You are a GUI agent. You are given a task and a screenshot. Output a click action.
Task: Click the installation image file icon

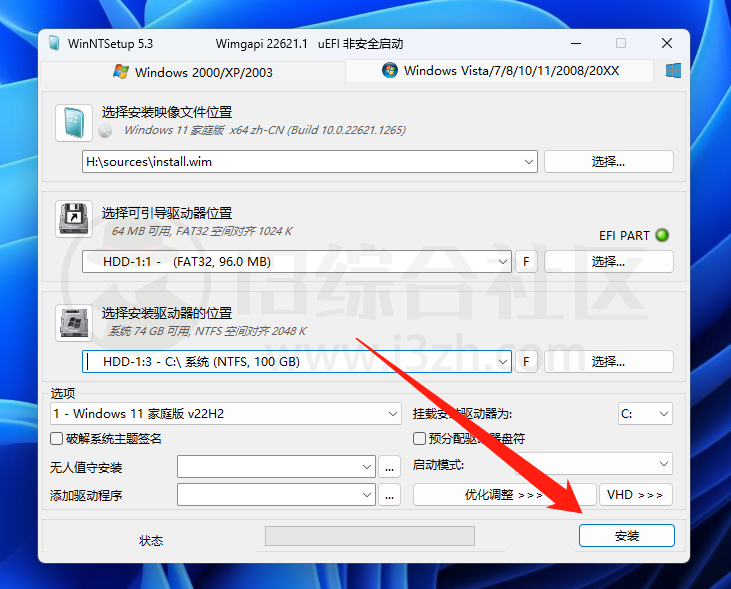[74, 123]
